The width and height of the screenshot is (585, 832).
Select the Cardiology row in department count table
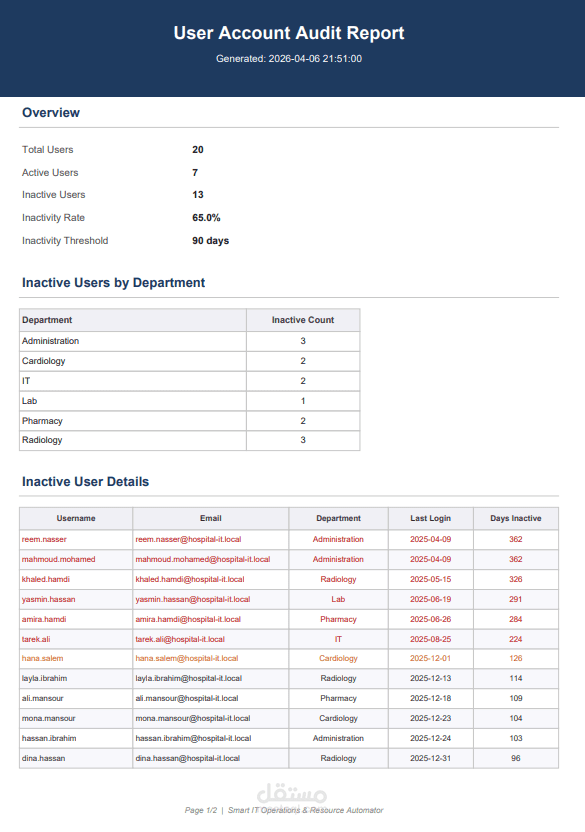[190, 361]
